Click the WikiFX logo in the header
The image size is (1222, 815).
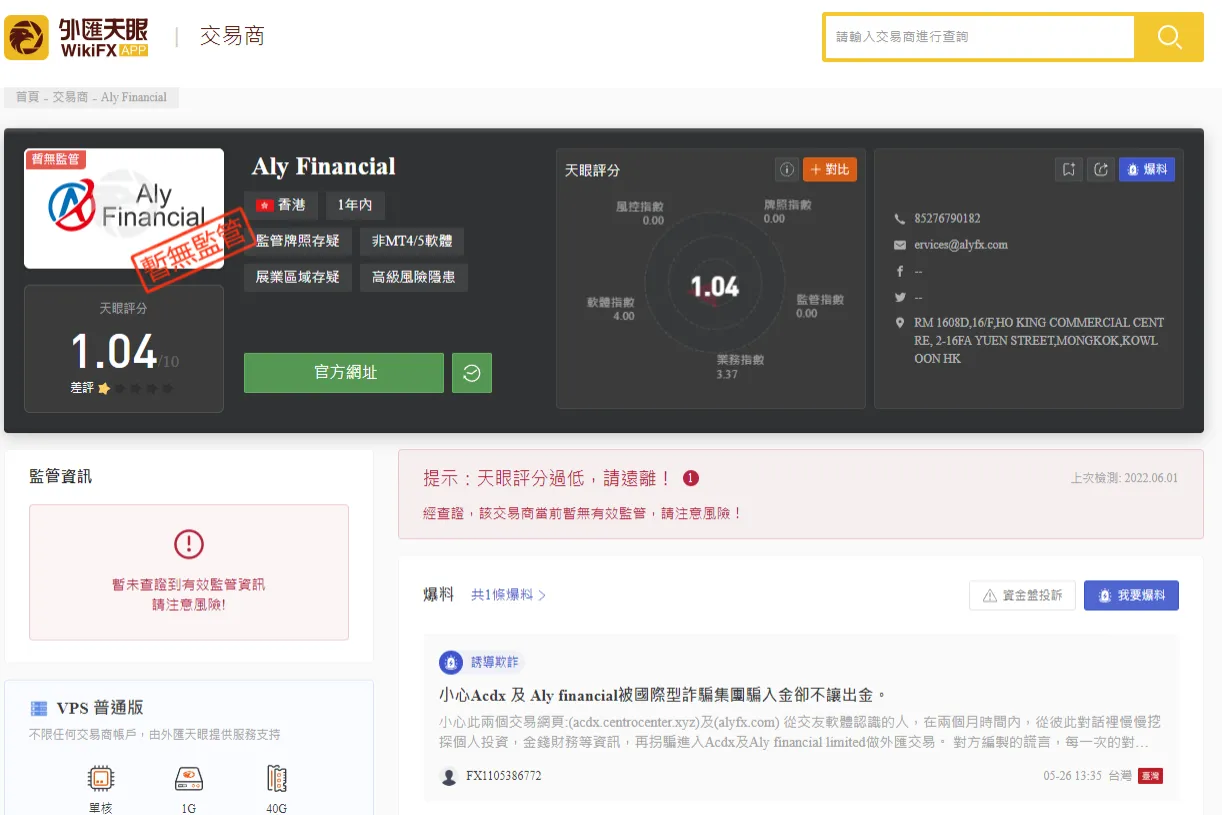pos(77,37)
